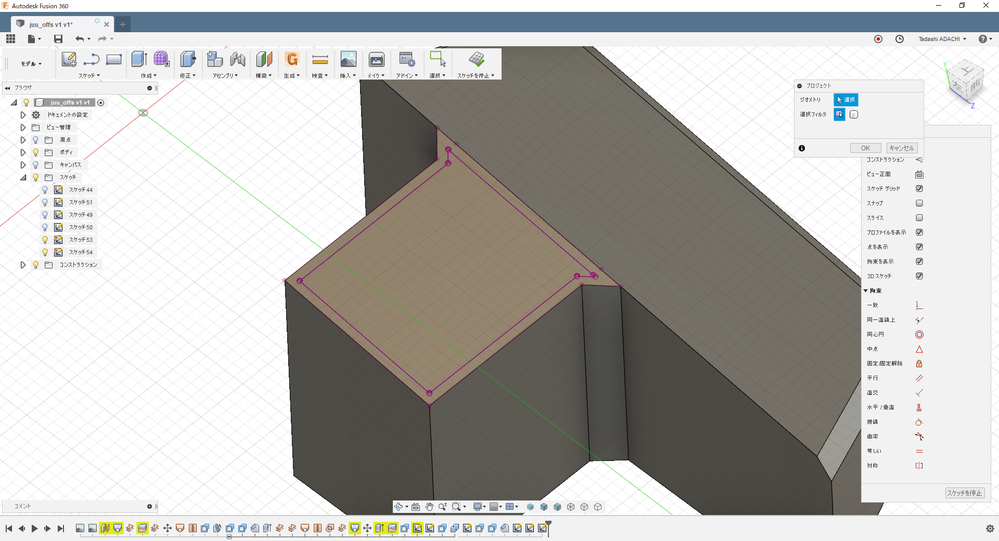Click the スケッチを停止 button in palette

pos(965,493)
